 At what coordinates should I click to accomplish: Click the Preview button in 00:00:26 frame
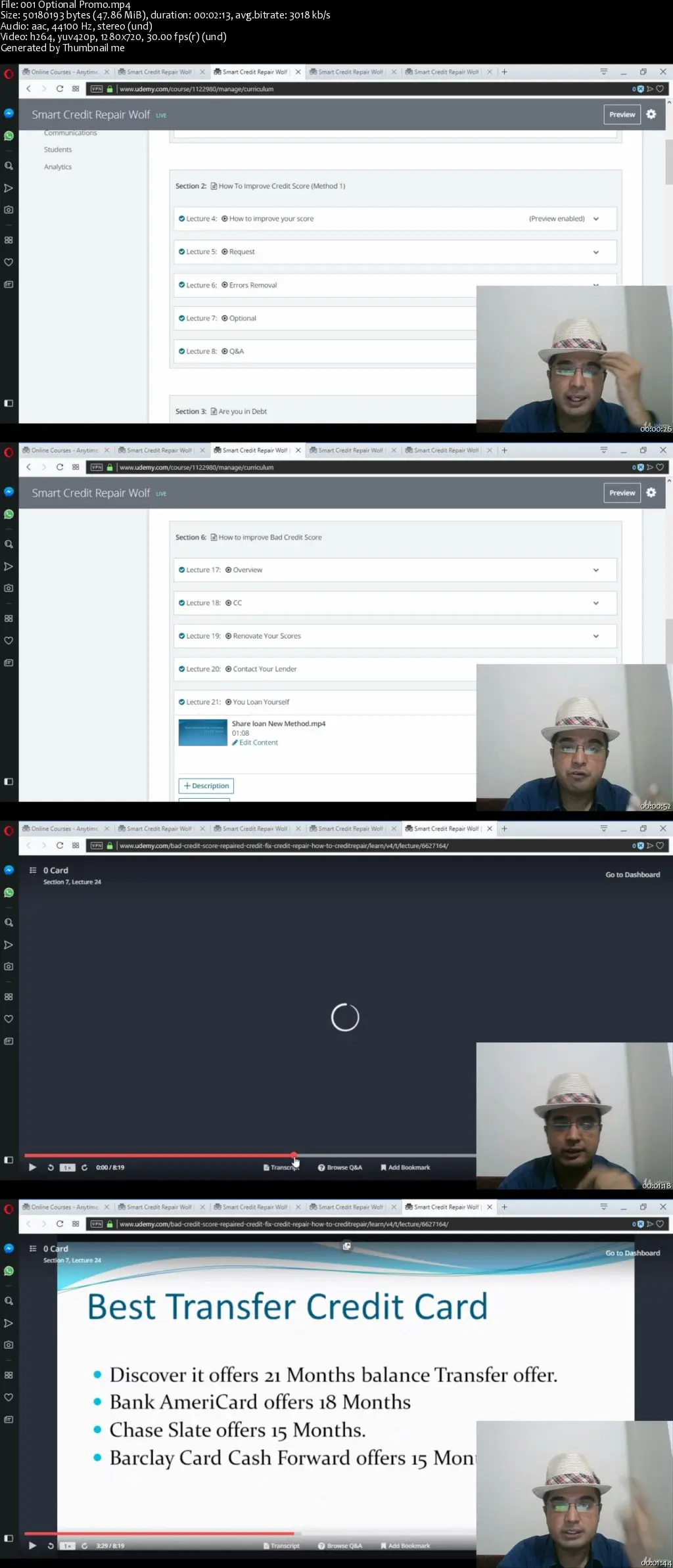(622, 114)
